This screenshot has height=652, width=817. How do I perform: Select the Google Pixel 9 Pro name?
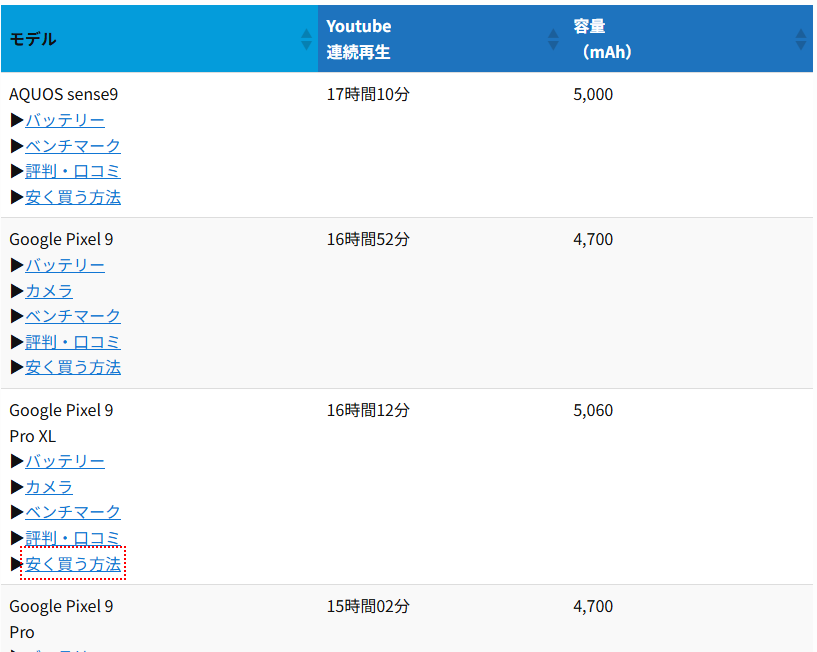(61, 619)
